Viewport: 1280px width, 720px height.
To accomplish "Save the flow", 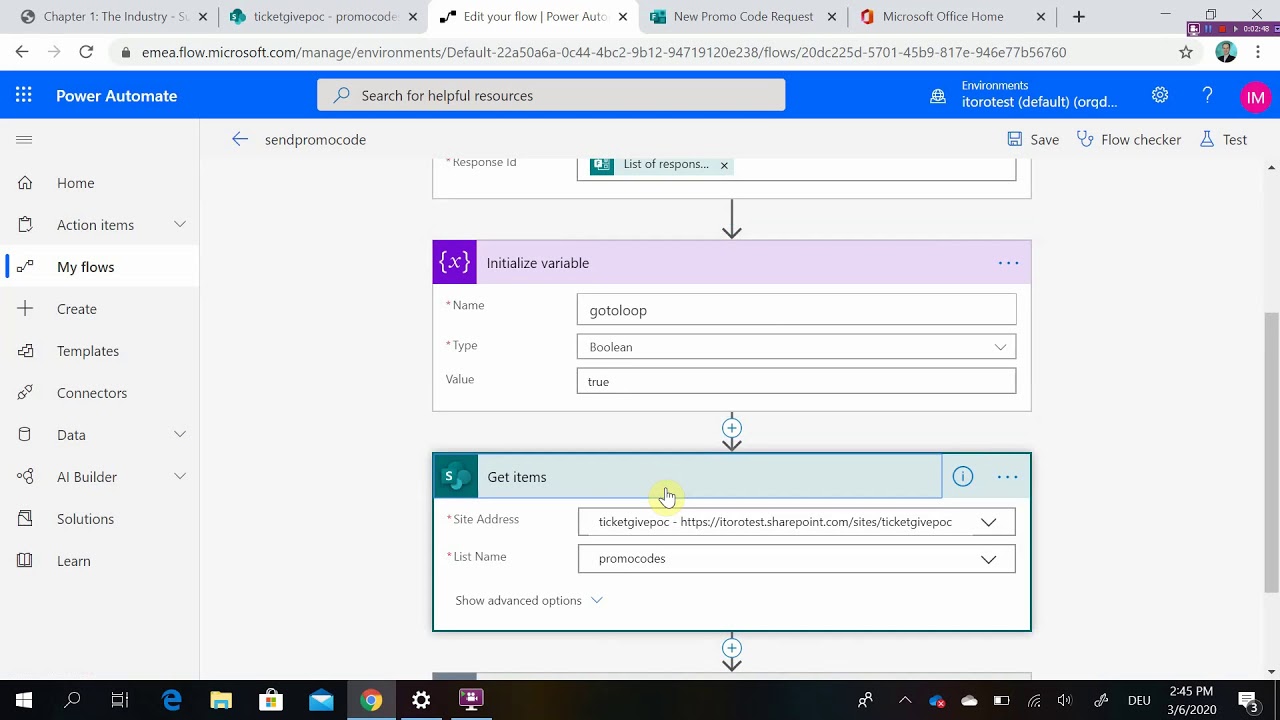I will point(1033,140).
